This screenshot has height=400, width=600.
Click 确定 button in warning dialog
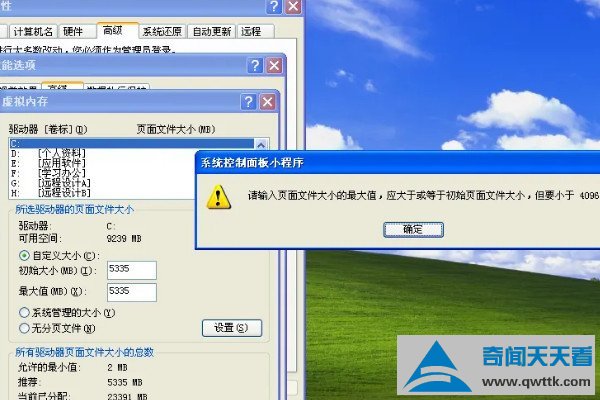413,230
